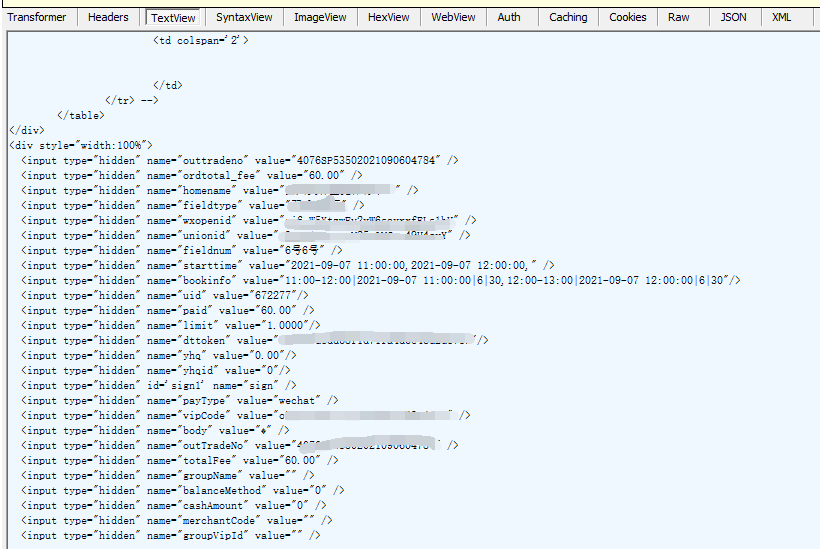Click the merchantCode input line
The height and width of the screenshot is (549, 820).
point(177,521)
